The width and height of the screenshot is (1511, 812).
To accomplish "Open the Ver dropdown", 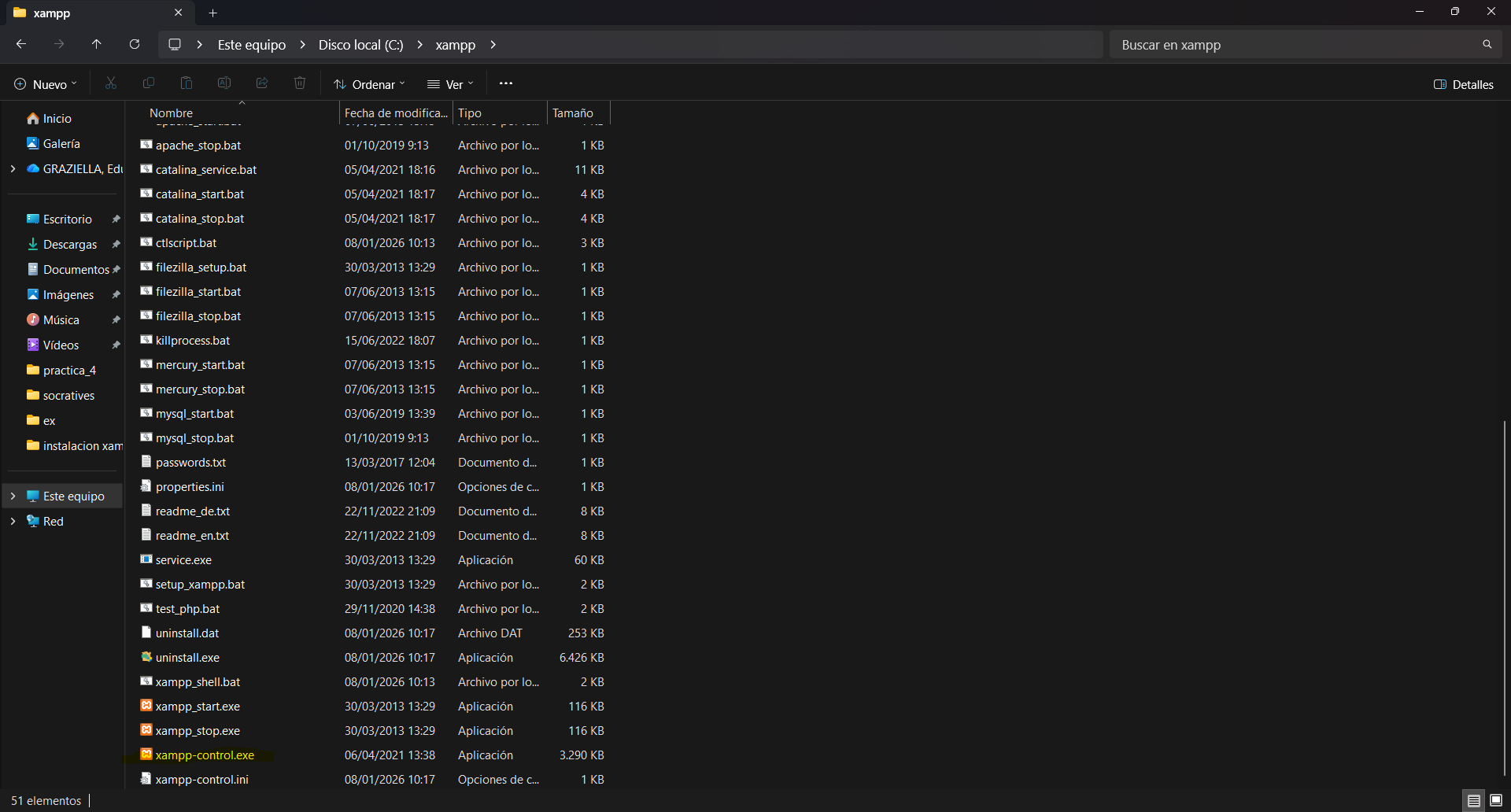I will [x=450, y=84].
